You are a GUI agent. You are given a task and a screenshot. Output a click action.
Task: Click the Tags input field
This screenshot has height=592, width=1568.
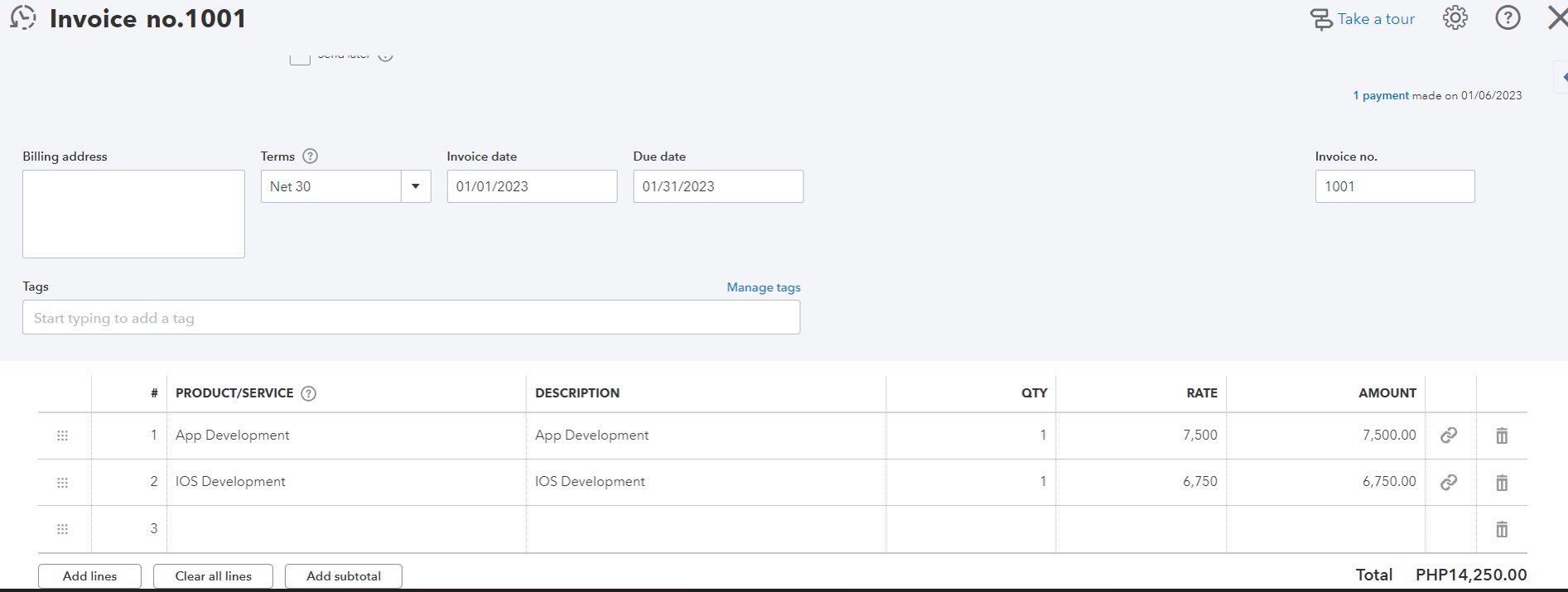411,318
